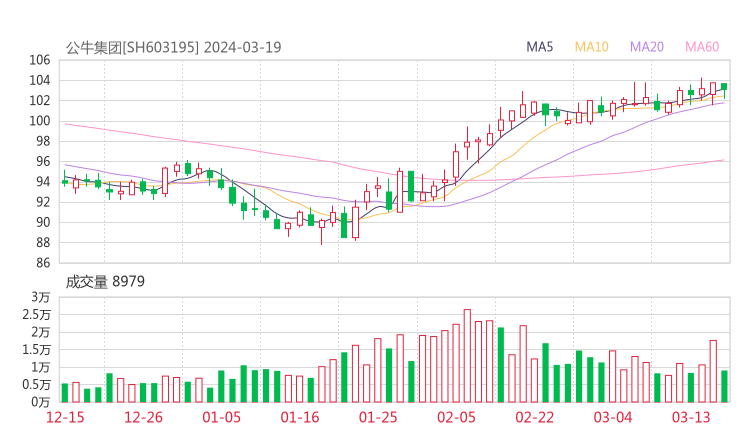Click the 01-16 date axis label
The image size is (740, 440).
[300, 417]
